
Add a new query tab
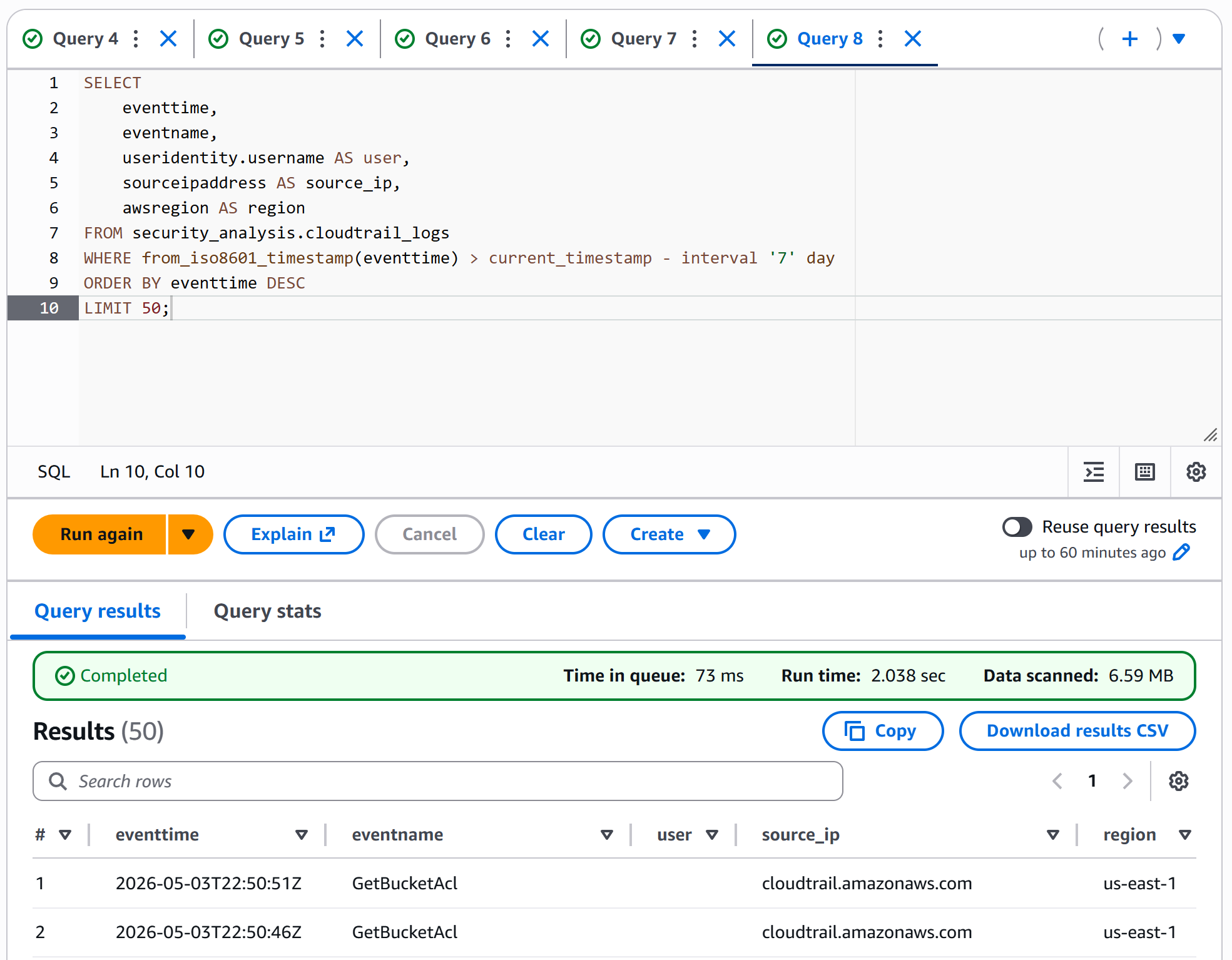1130,39
